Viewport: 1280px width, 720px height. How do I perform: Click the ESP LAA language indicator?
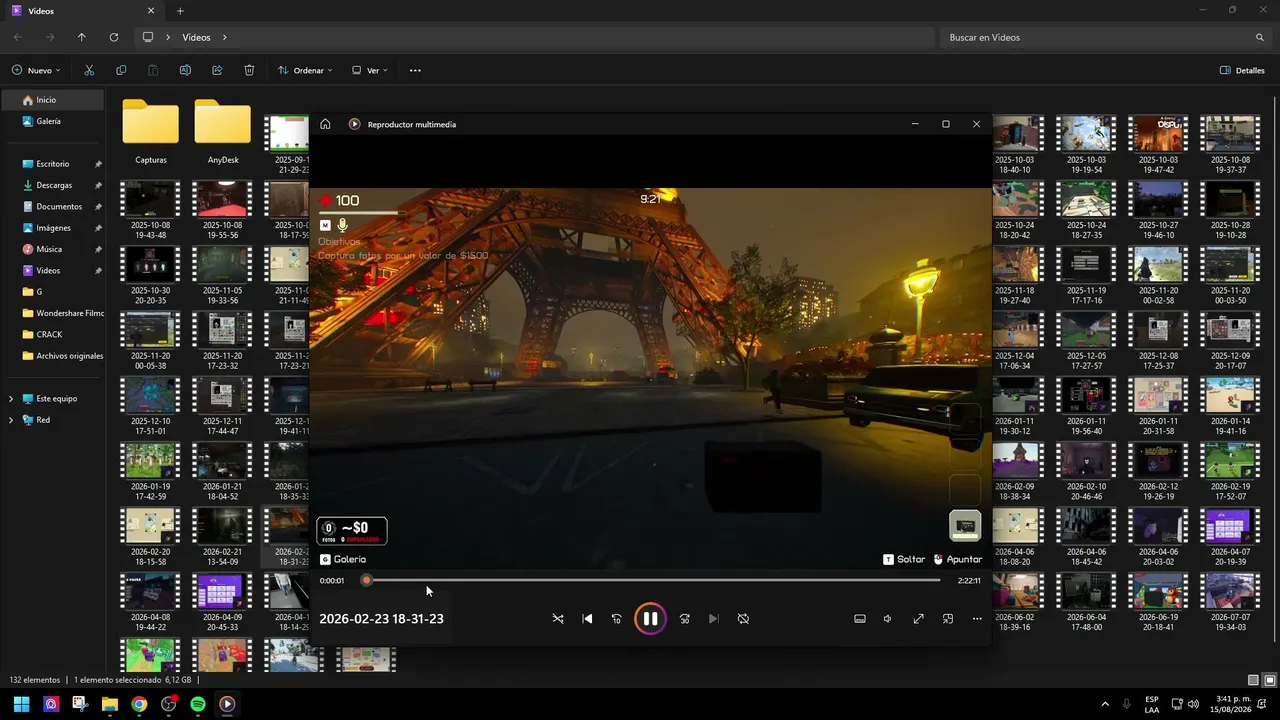[1152, 704]
